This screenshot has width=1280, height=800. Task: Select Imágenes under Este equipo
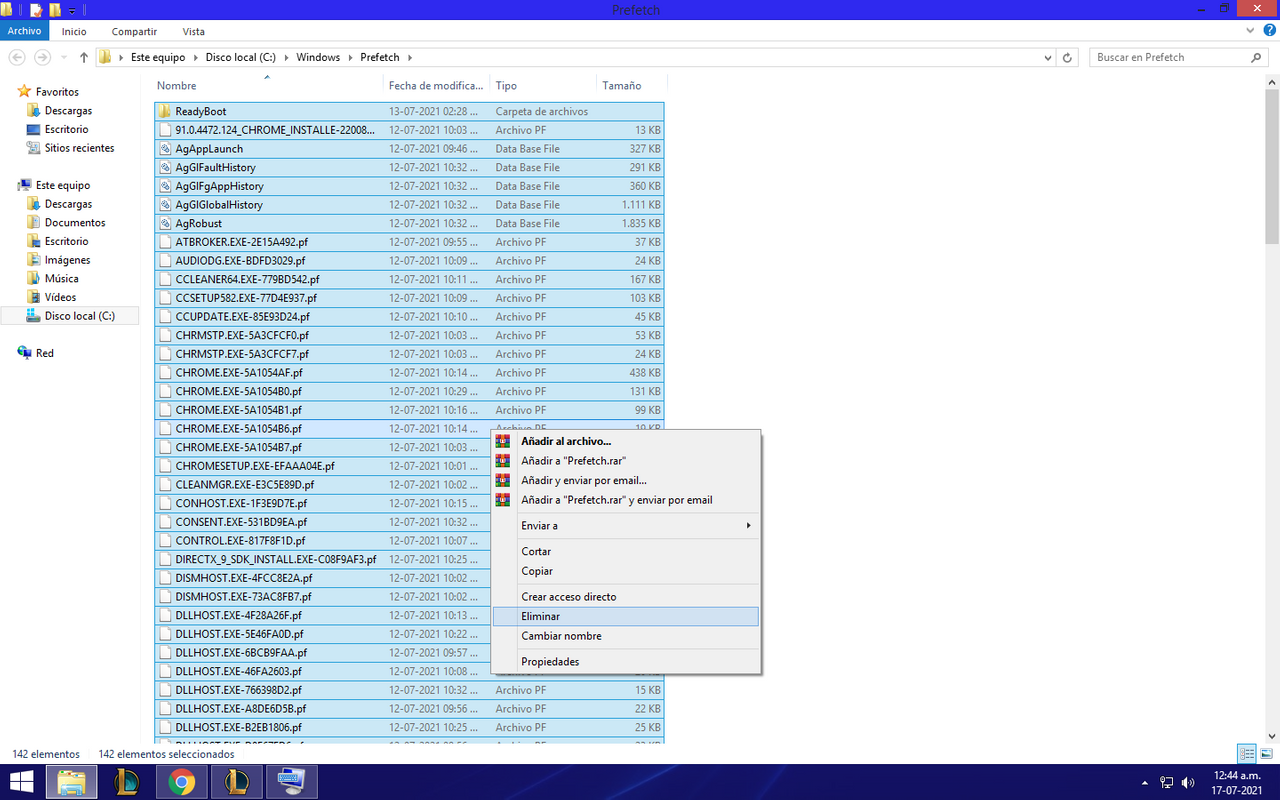point(67,260)
